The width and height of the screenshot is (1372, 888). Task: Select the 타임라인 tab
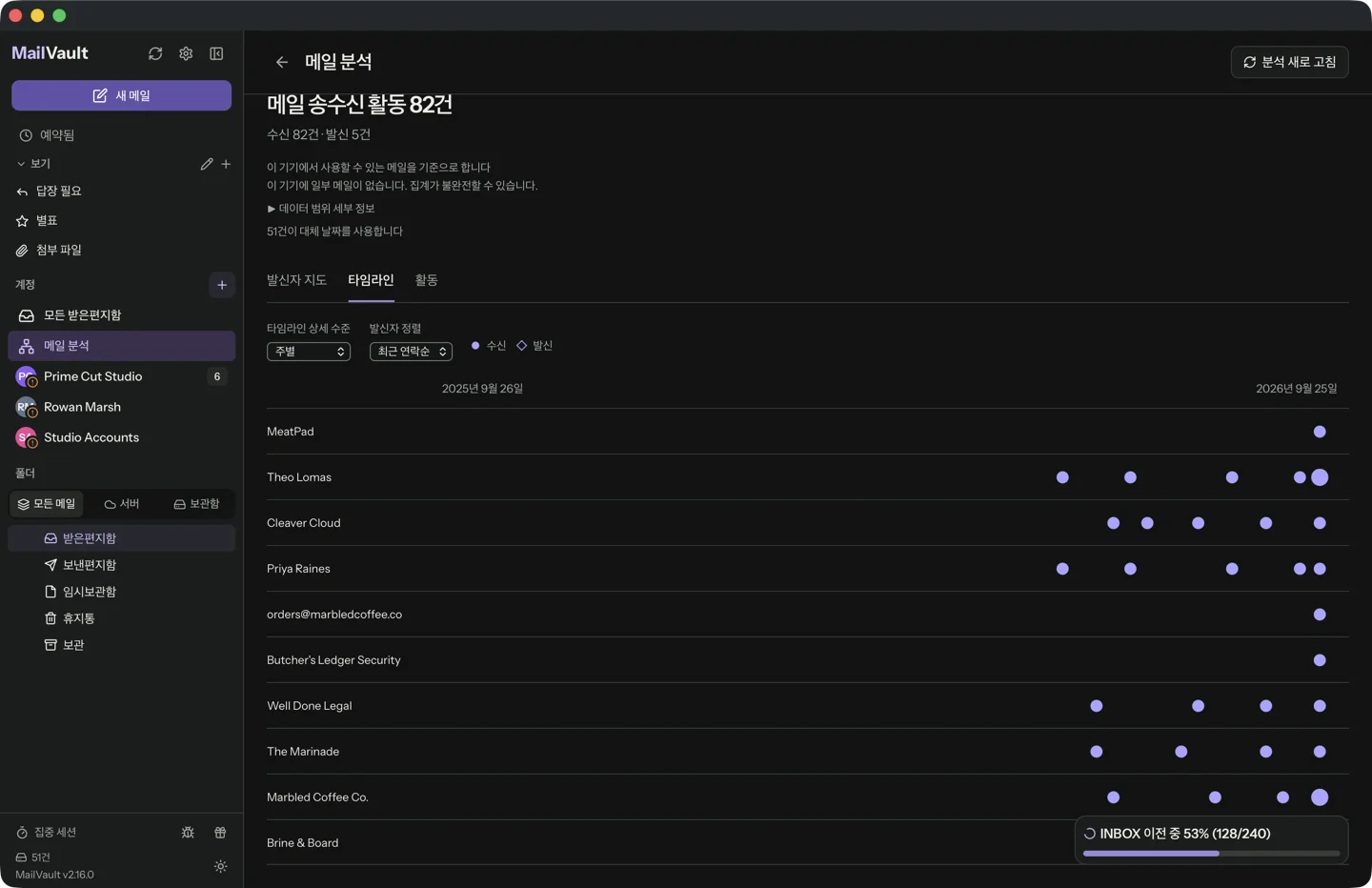[371, 280]
